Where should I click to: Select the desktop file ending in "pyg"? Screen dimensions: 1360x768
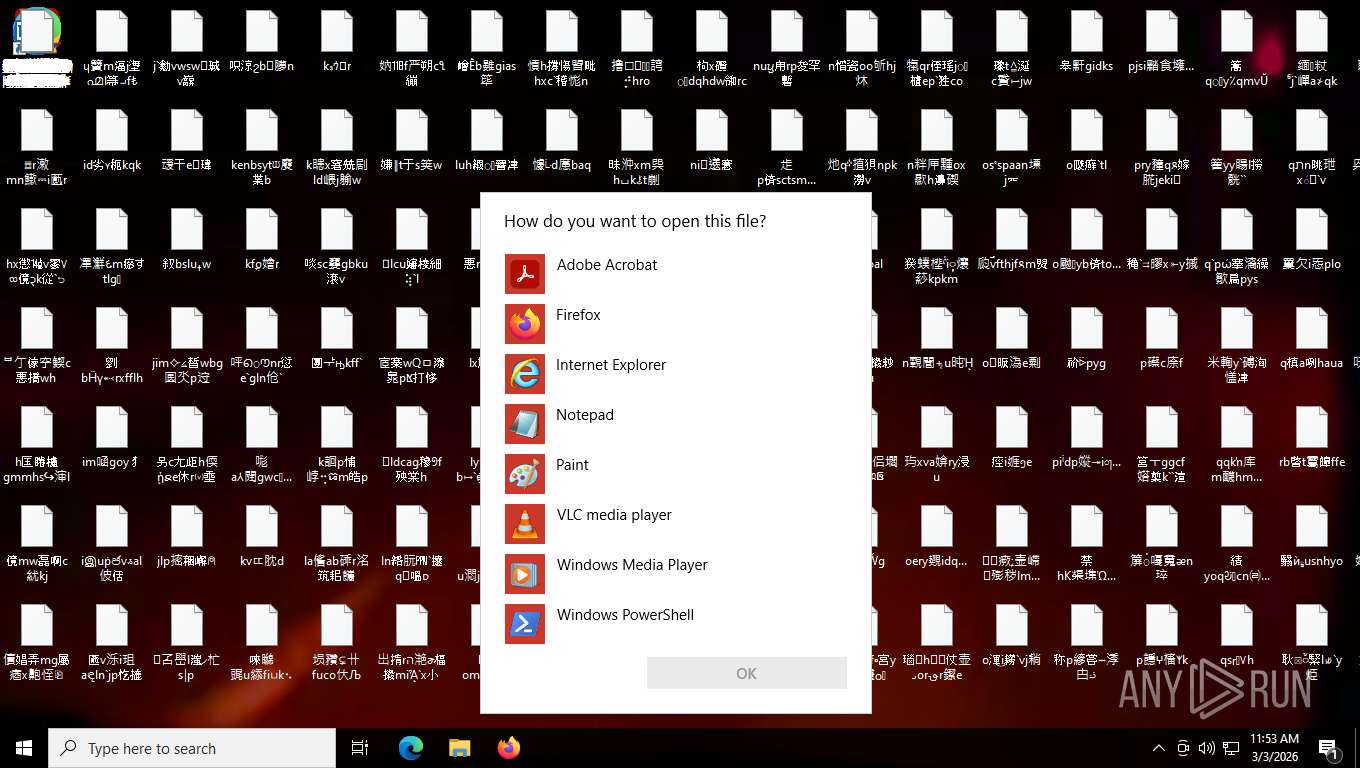coord(1086,339)
